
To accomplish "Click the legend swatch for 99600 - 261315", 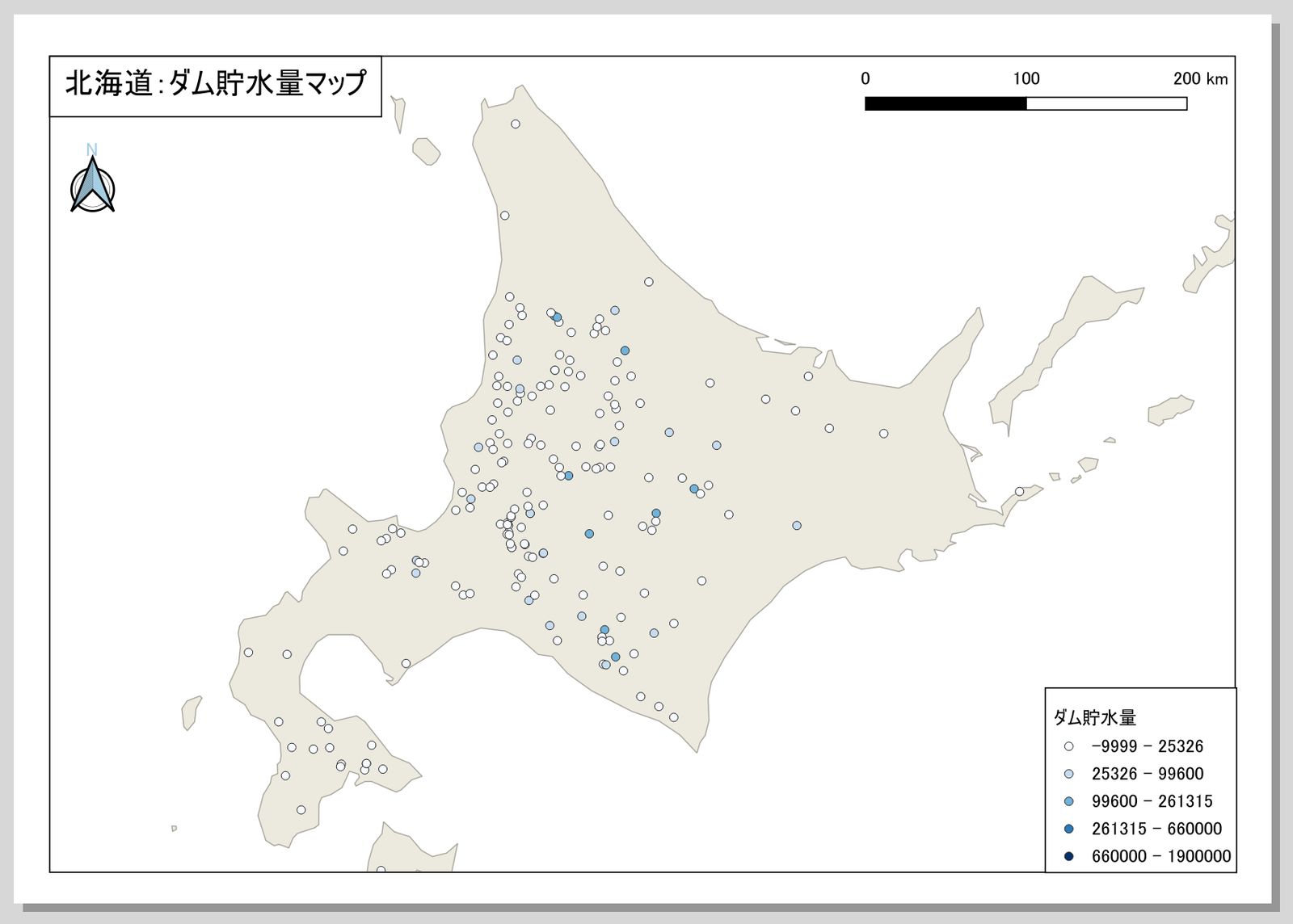I will coord(1068,801).
